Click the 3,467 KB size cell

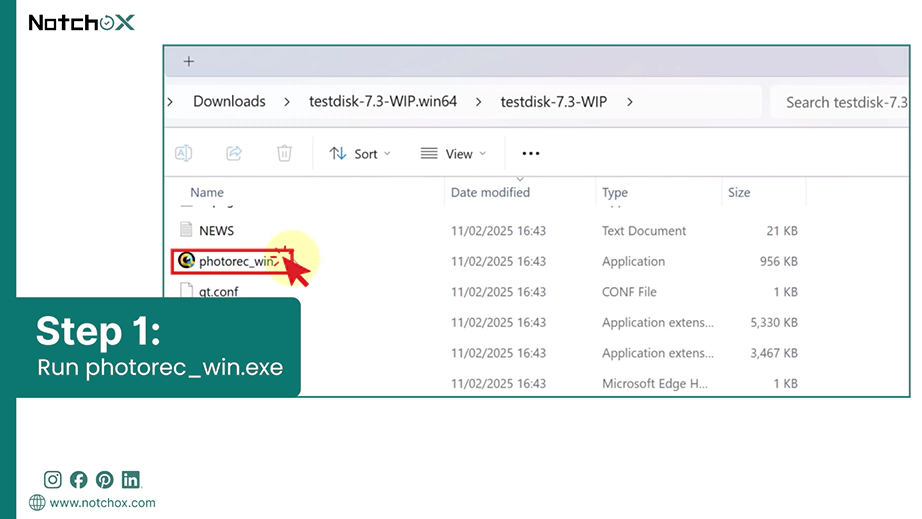774,353
